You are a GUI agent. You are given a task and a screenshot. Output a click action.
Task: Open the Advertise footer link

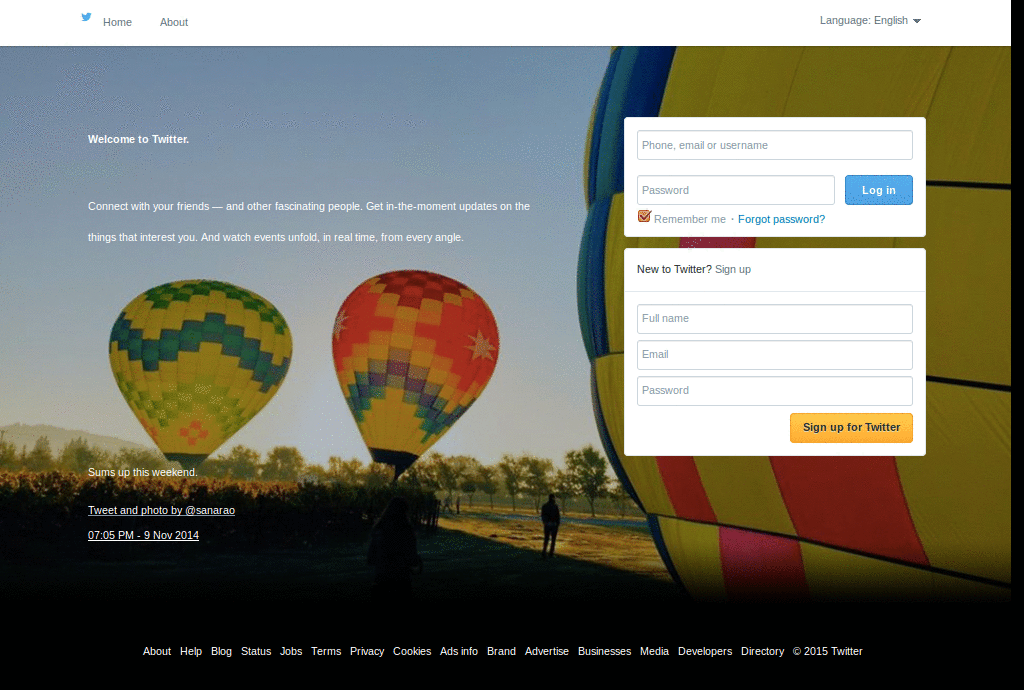[547, 651]
